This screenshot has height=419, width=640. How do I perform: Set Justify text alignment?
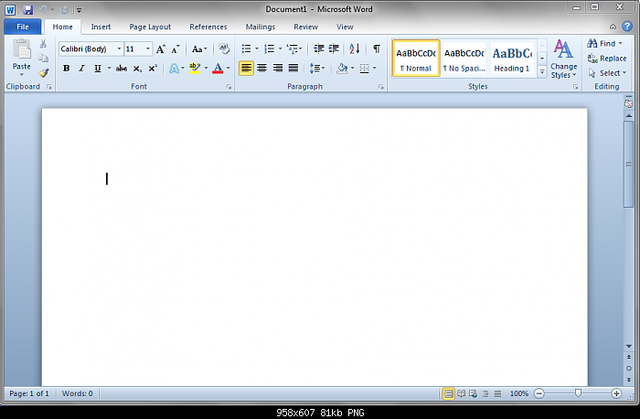293,68
